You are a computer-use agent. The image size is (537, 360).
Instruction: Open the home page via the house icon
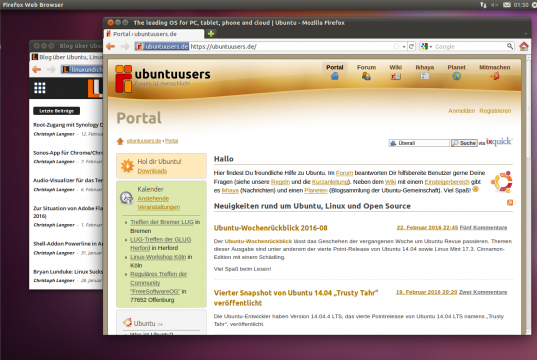524,46
